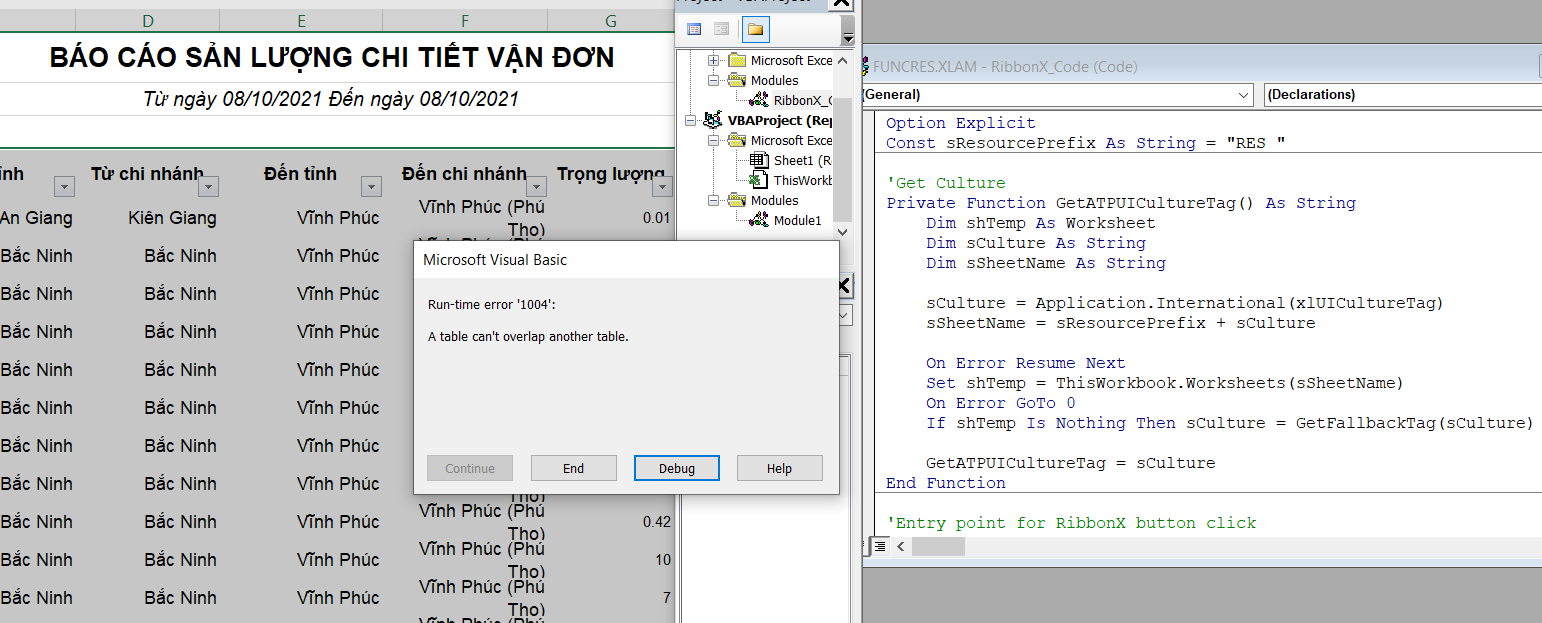Open the Trọng lượng filter dropdown
1542x623 pixels.
(x=661, y=186)
